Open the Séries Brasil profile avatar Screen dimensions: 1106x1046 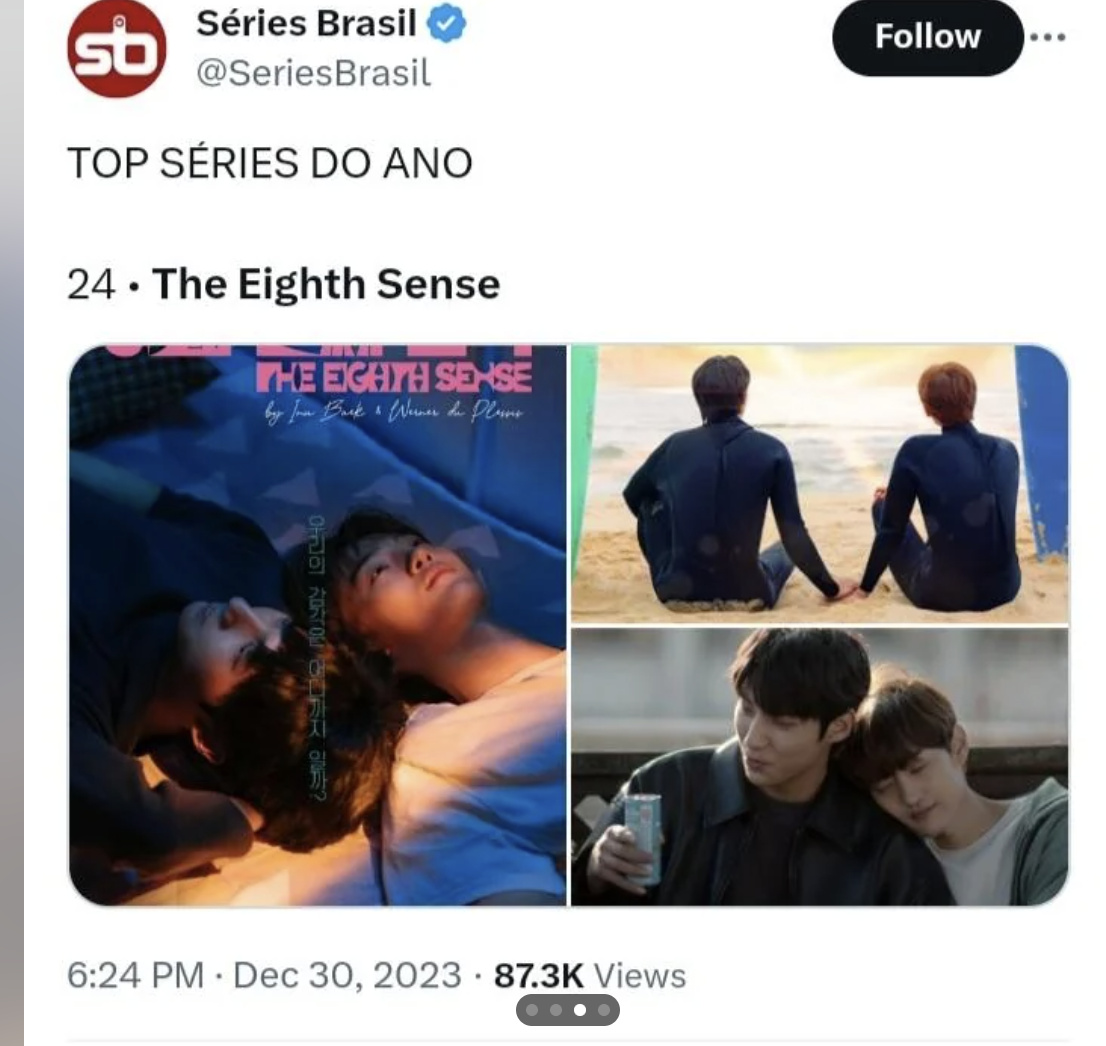pos(117,48)
